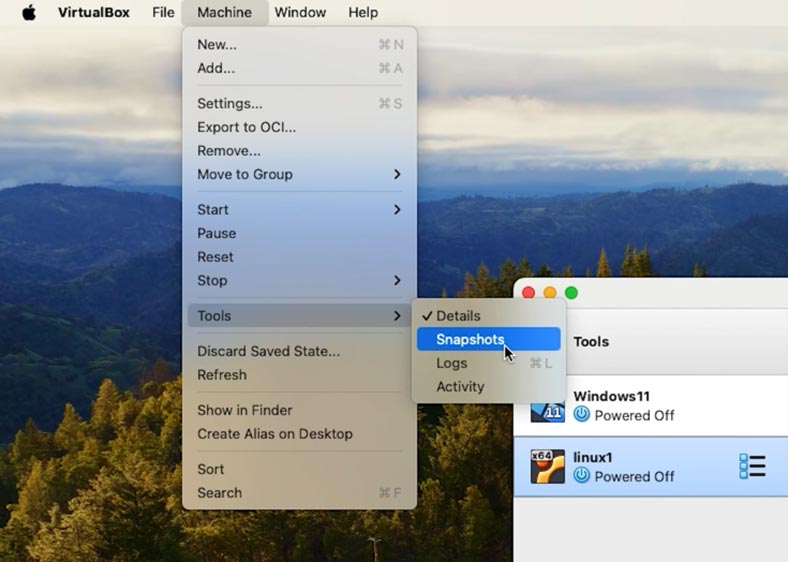Choose Remove... menu entry
The height and width of the screenshot is (562, 788).
(300, 151)
